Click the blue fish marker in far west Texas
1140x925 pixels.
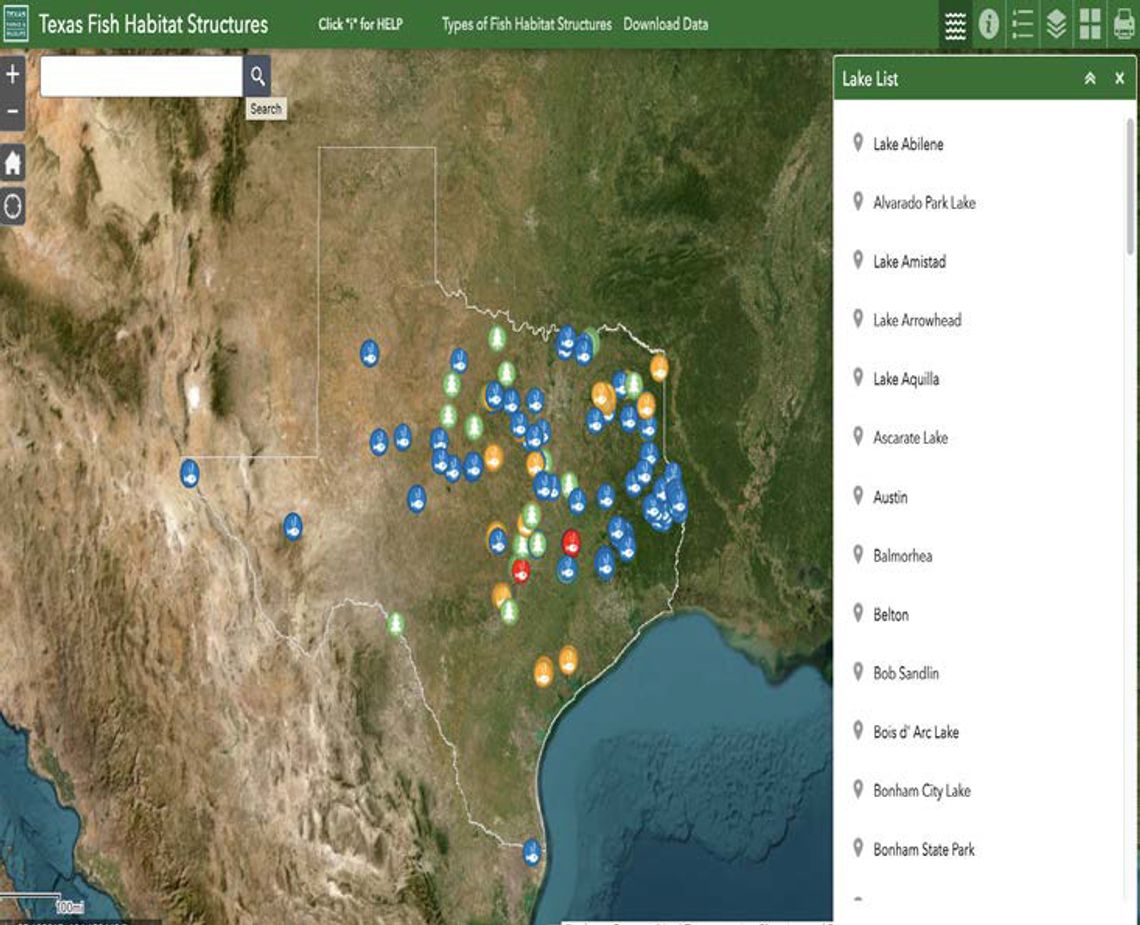tap(293, 526)
